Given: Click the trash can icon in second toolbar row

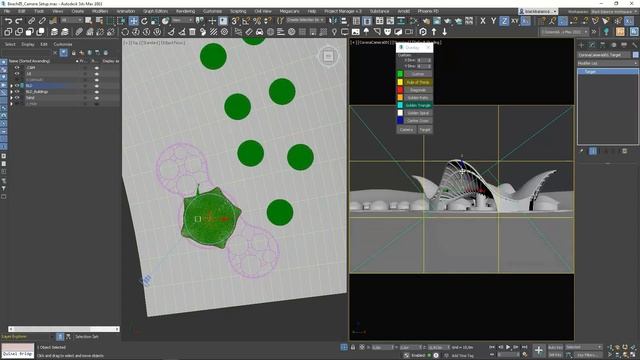Looking at the screenshot, I should tap(192, 31).
